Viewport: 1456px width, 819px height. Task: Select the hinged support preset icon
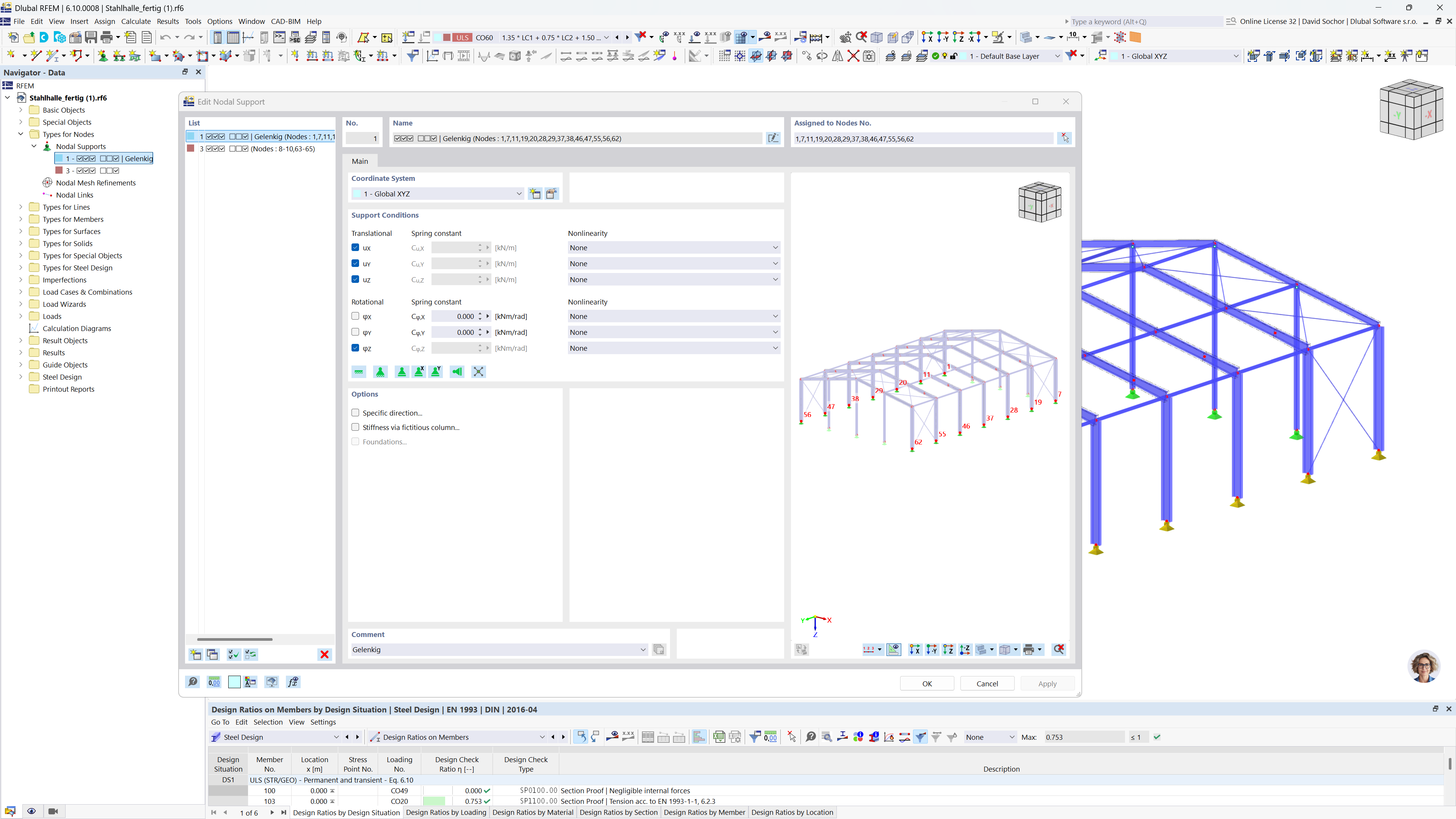tap(380, 371)
